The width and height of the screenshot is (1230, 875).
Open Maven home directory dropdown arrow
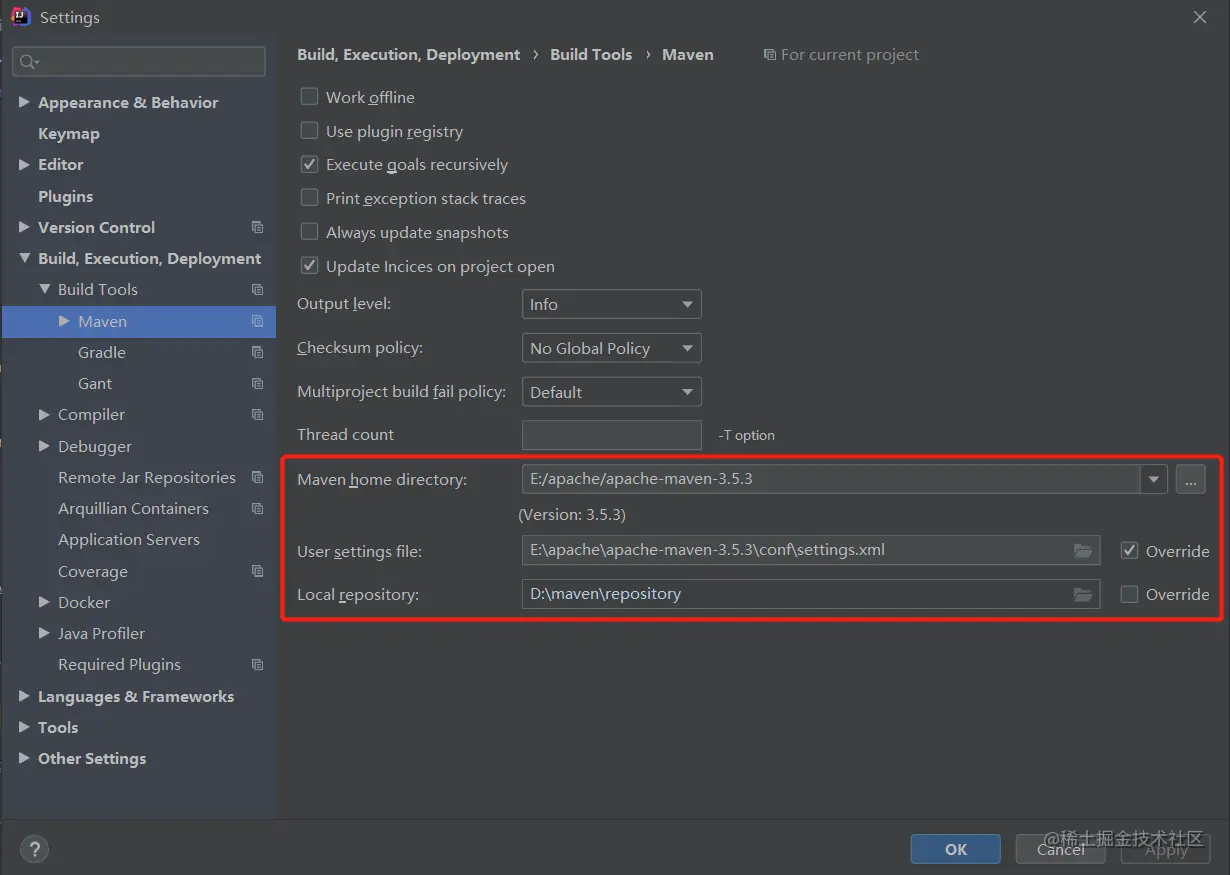click(1154, 479)
